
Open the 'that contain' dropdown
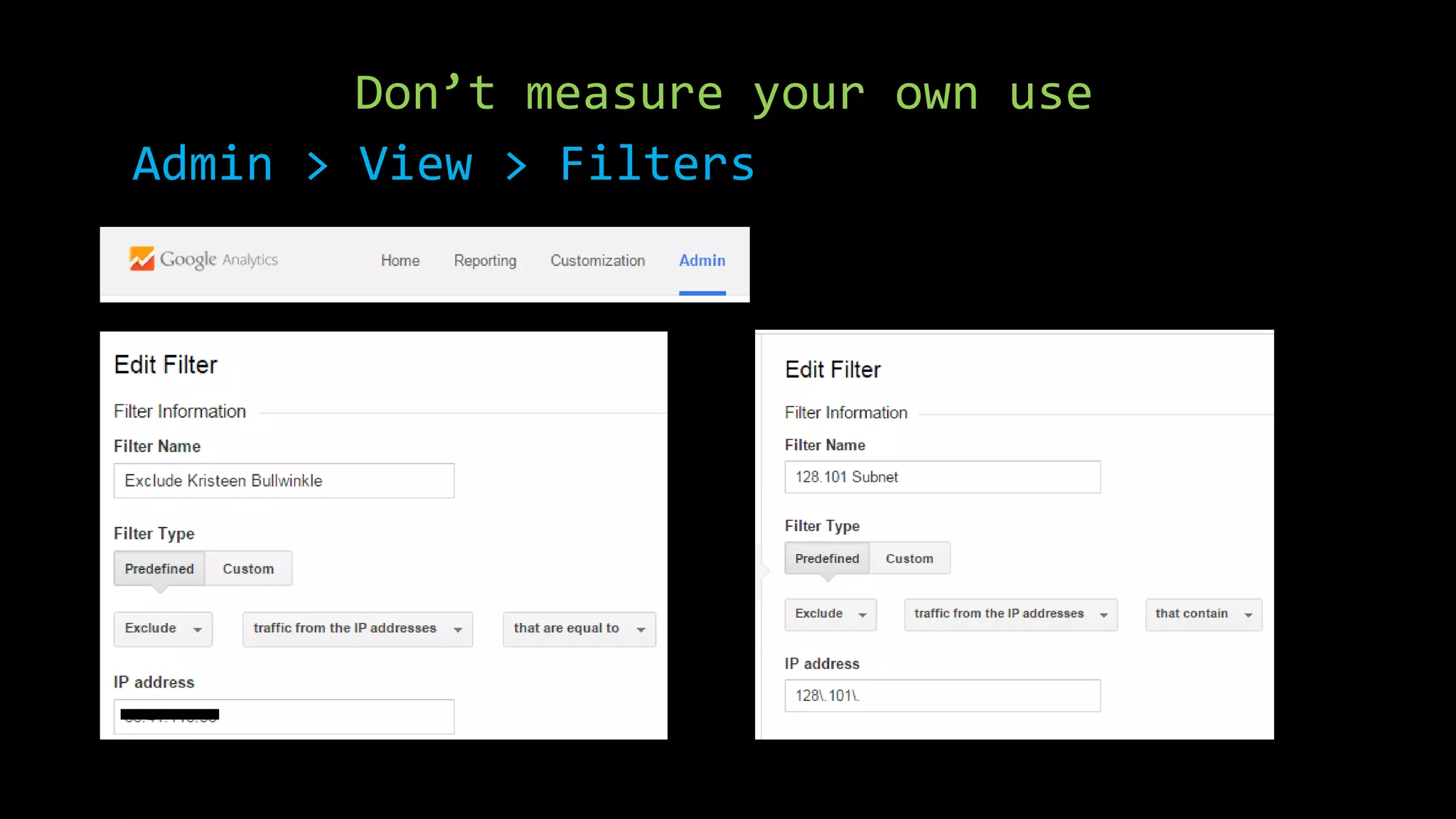(1204, 615)
